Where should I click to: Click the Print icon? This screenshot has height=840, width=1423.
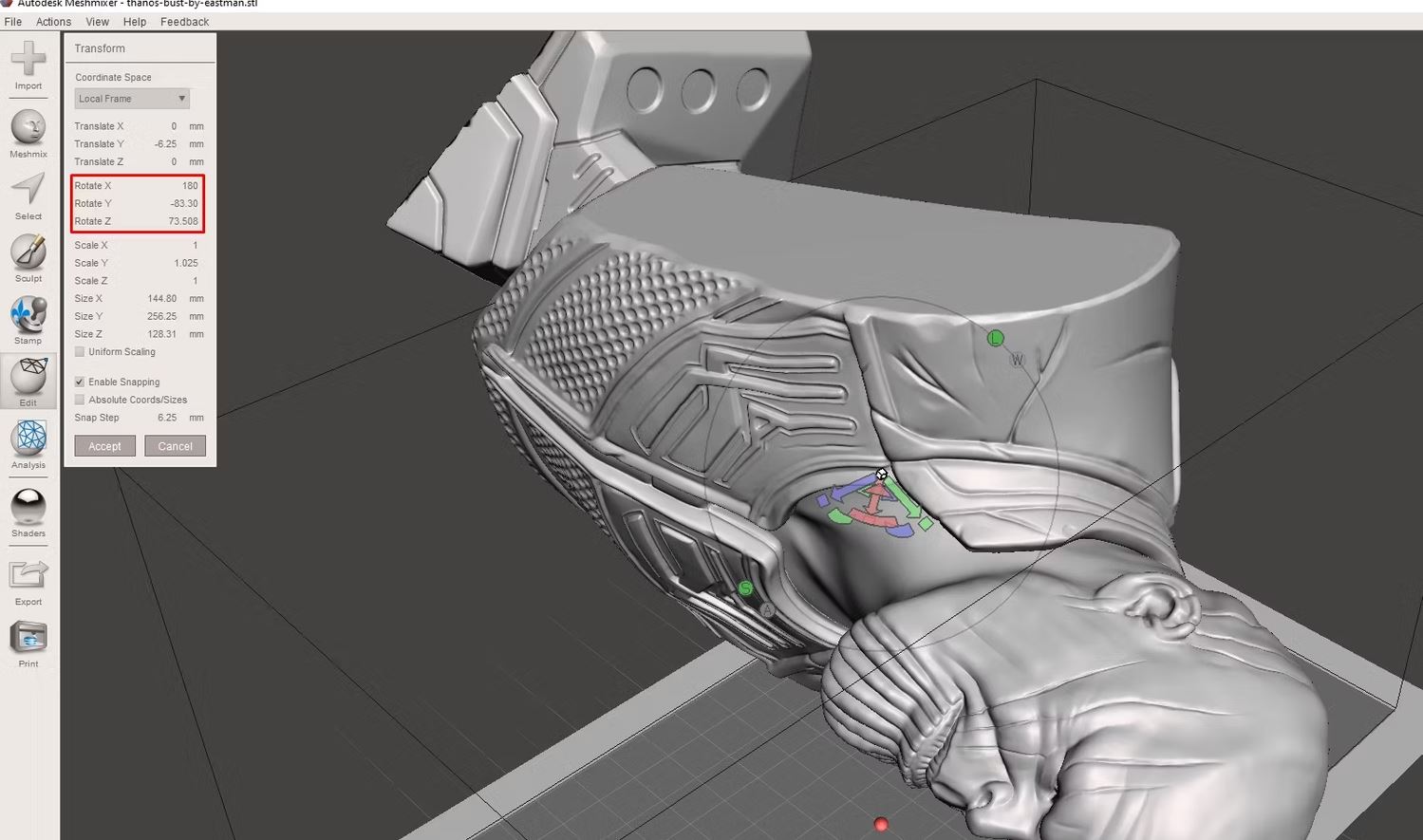(x=28, y=638)
